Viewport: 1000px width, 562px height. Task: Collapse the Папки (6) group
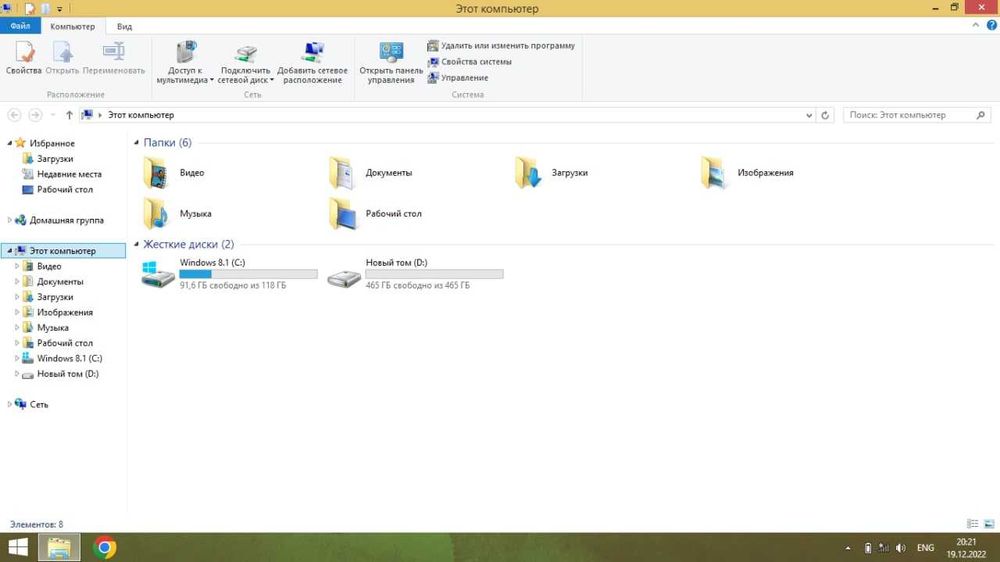pos(136,142)
